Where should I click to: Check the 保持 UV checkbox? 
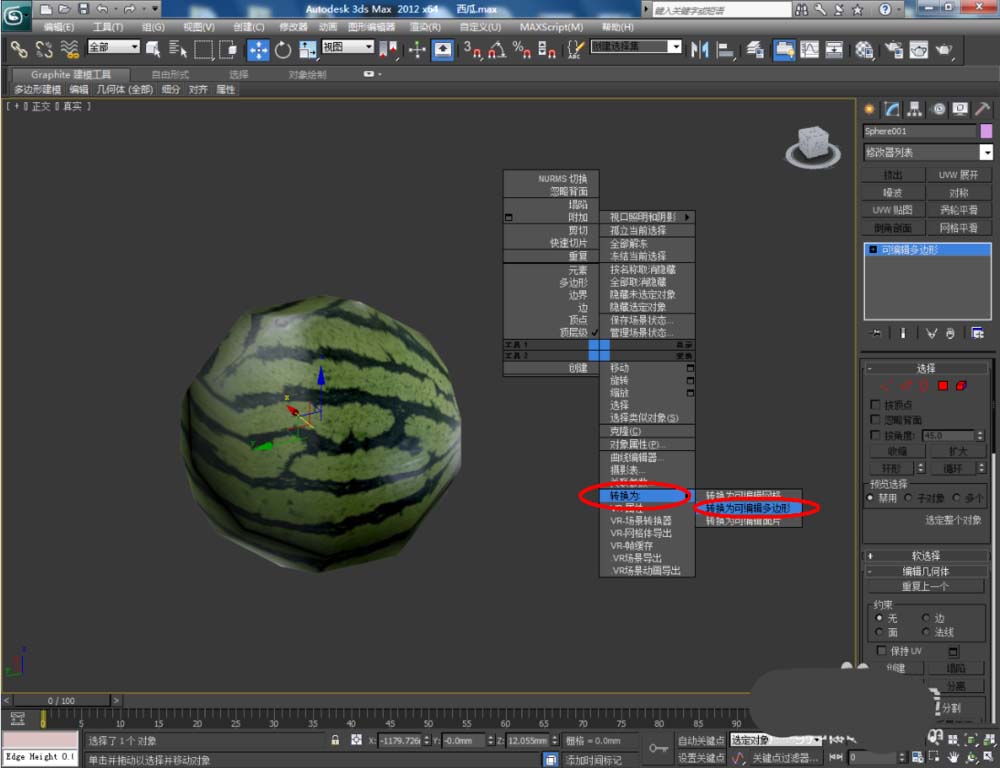pos(881,651)
